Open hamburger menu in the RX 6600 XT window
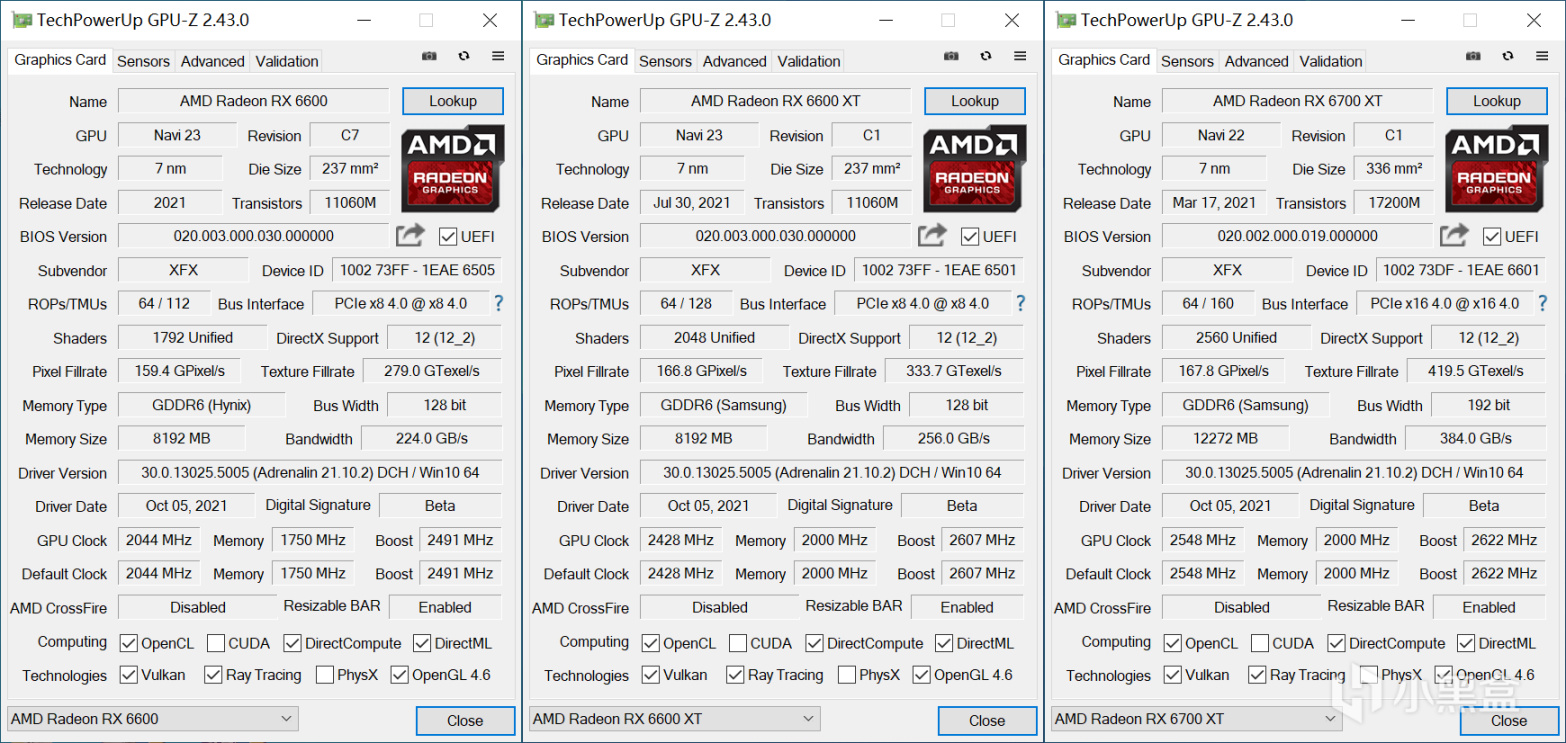Screen dimensions: 1566x743 (1020, 57)
